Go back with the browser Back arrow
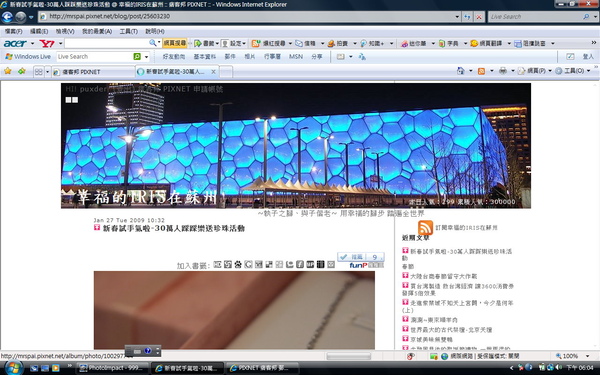This screenshot has height=375, width=600. [x=7, y=17]
